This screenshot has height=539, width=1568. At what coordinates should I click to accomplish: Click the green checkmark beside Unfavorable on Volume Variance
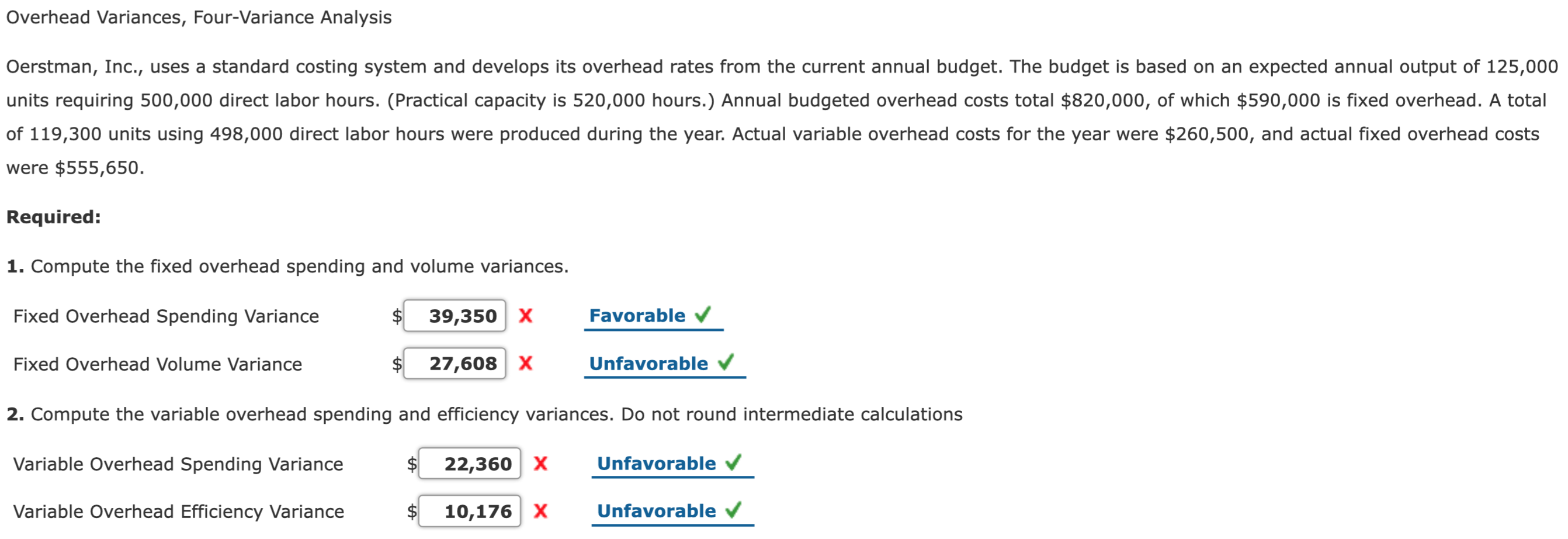tap(730, 363)
